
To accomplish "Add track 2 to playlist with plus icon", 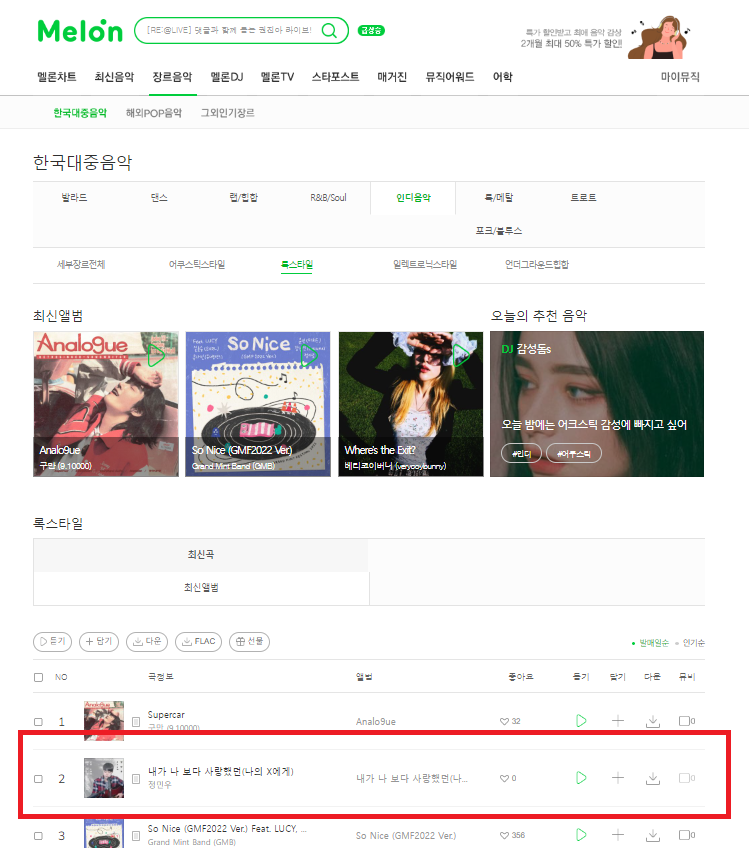I will tap(618, 778).
